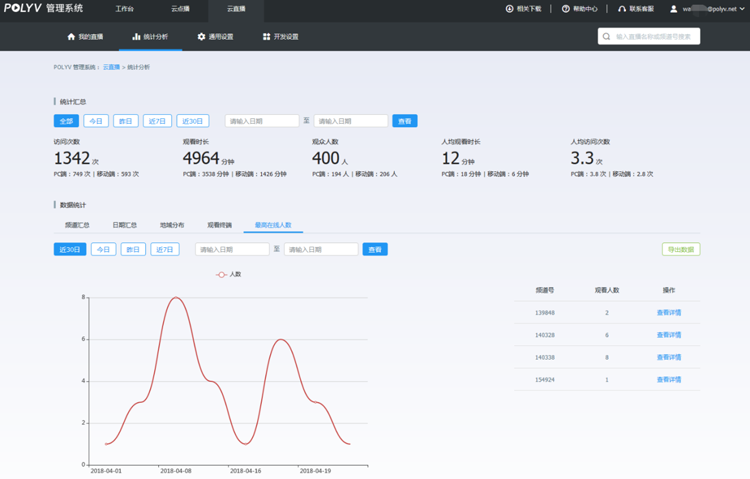Click the bar chart icon for 统计分析
The image size is (750, 479).
tap(136, 37)
